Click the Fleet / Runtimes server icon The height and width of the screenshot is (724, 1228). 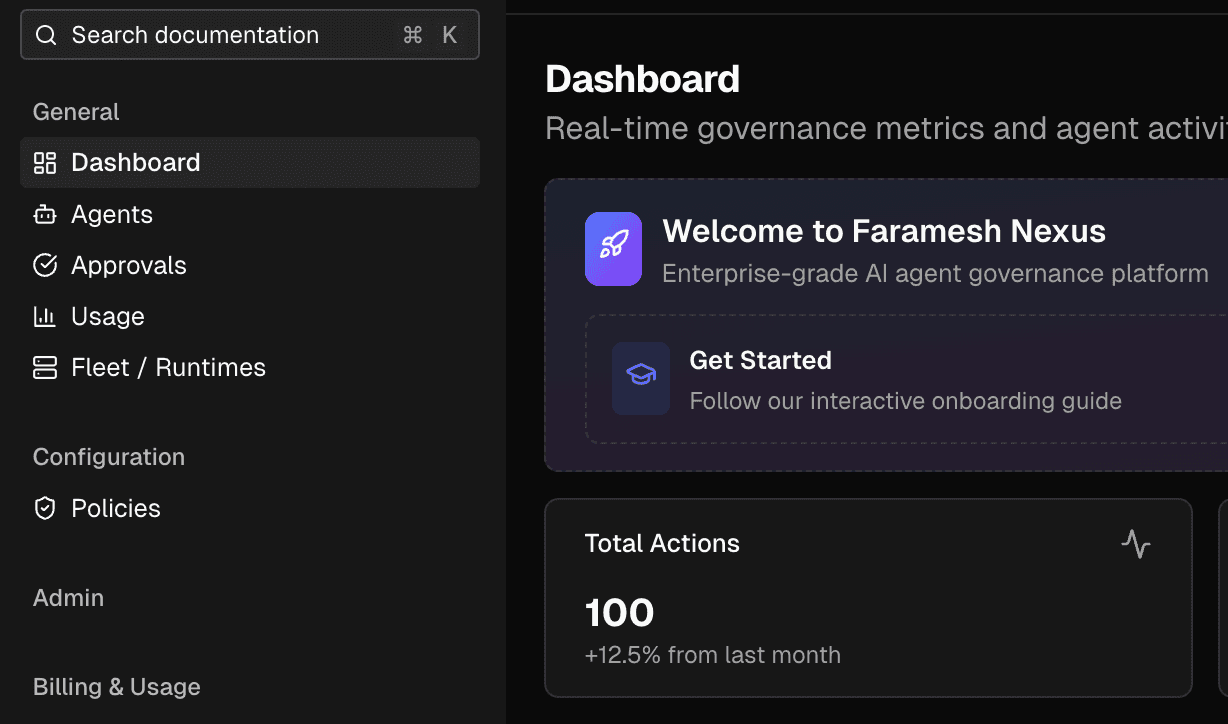(x=45, y=368)
